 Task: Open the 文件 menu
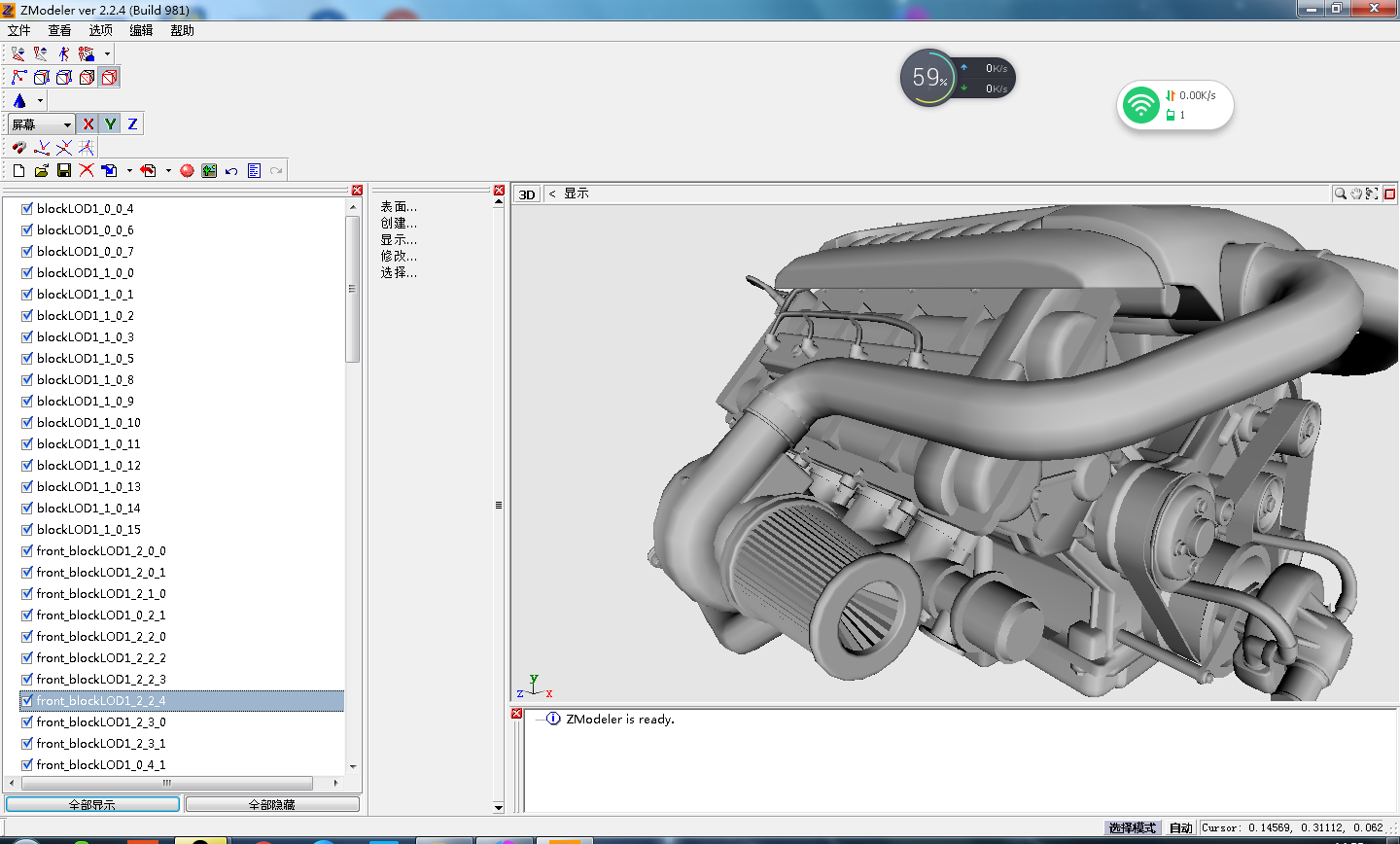click(19, 30)
